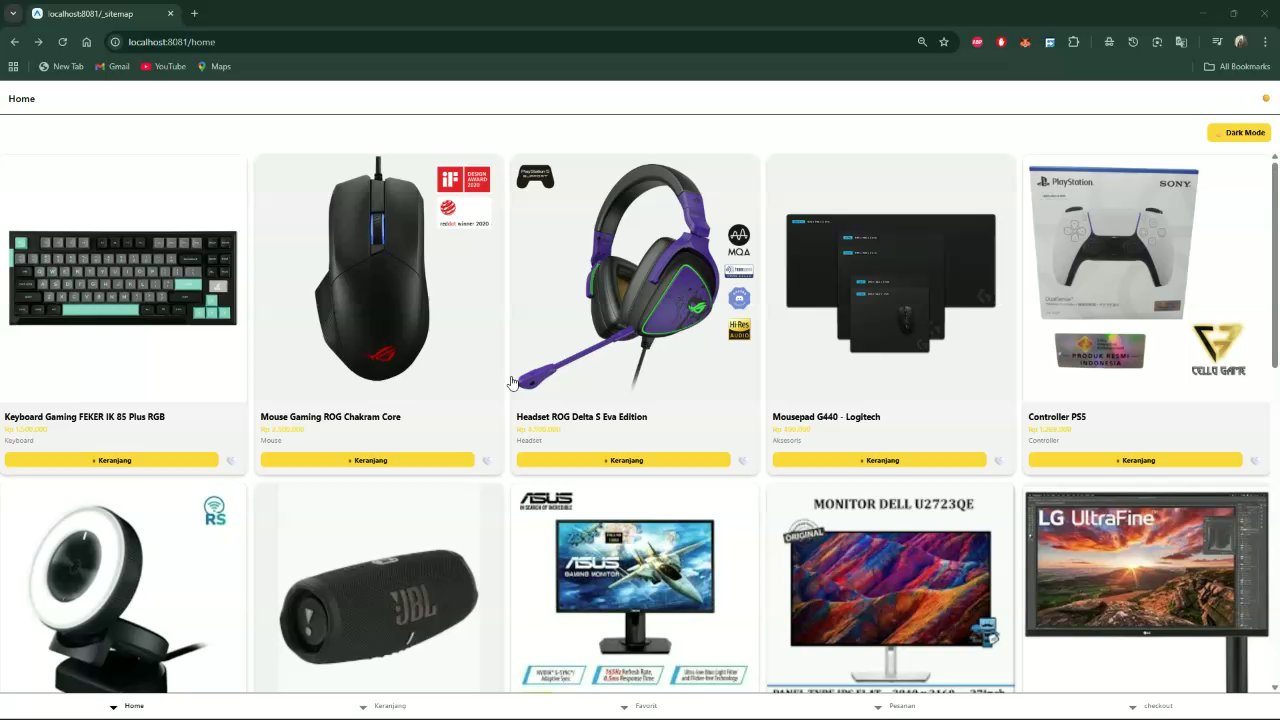The height and width of the screenshot is (720, 1280).
Task: Bookmark this page with the star icon
Action: pyautogui.click(x=943, y=42)
